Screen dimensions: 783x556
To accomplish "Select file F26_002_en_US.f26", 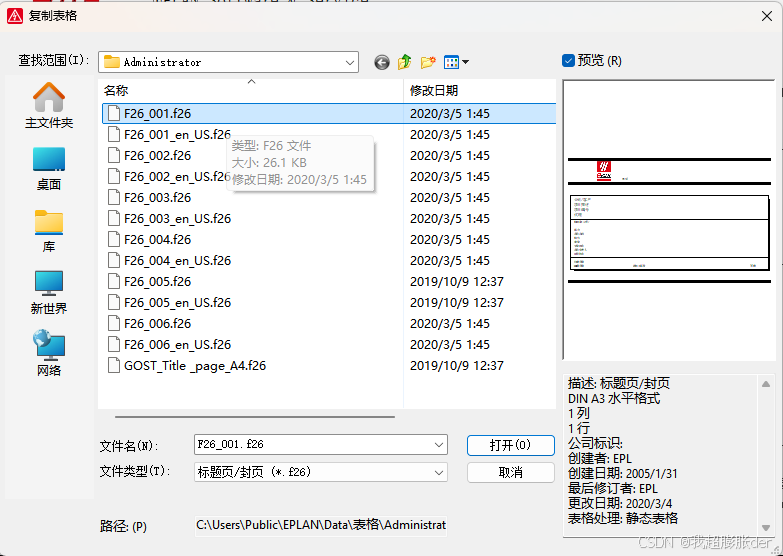I will click(x=177, y=176).
